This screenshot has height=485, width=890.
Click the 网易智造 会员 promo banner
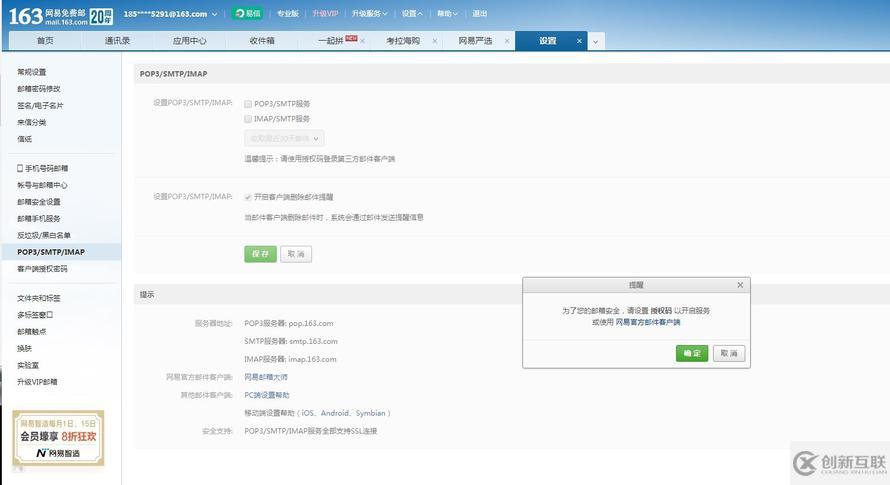tap(58, 438)
